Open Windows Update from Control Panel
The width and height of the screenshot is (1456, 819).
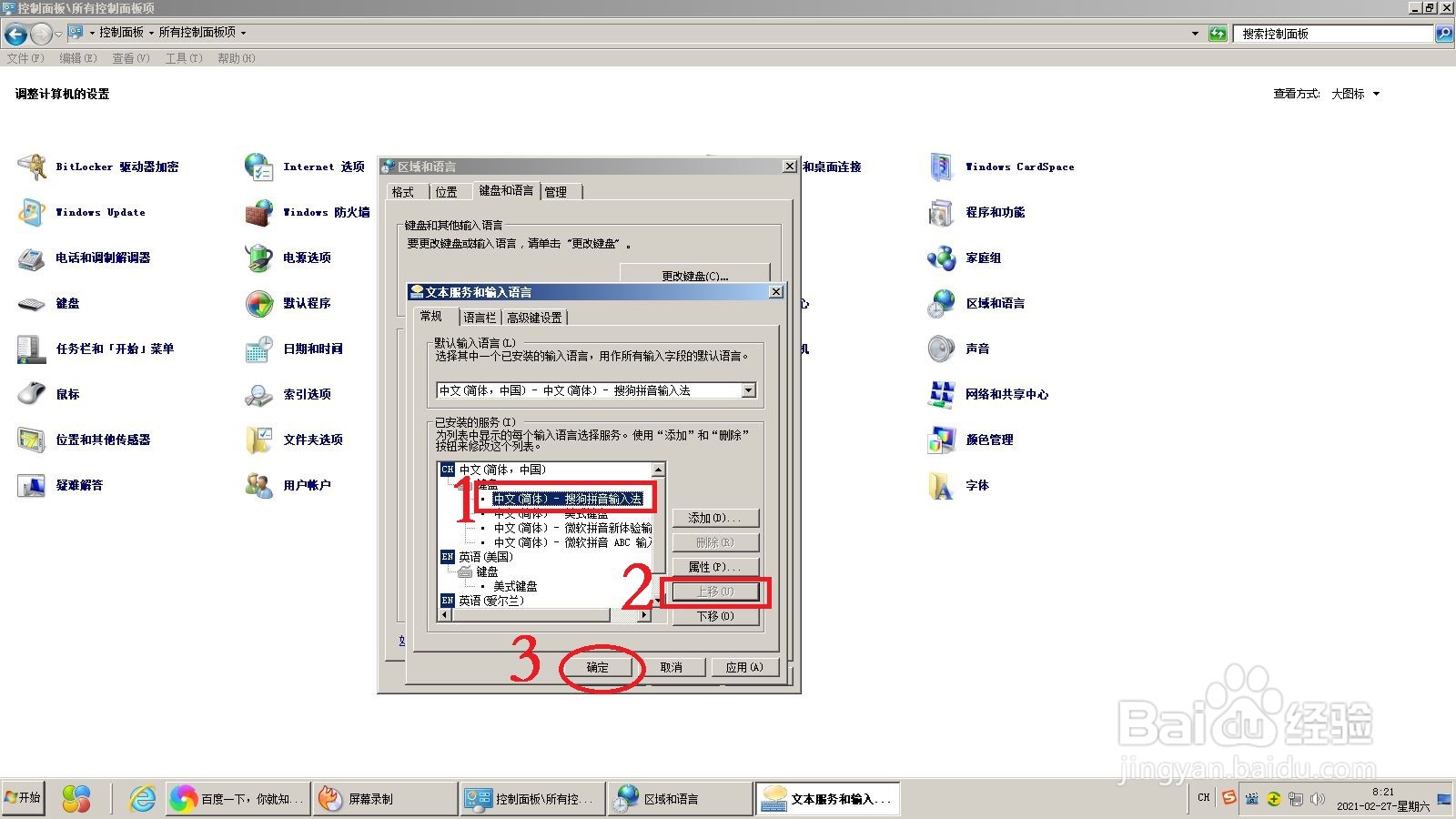100,212
